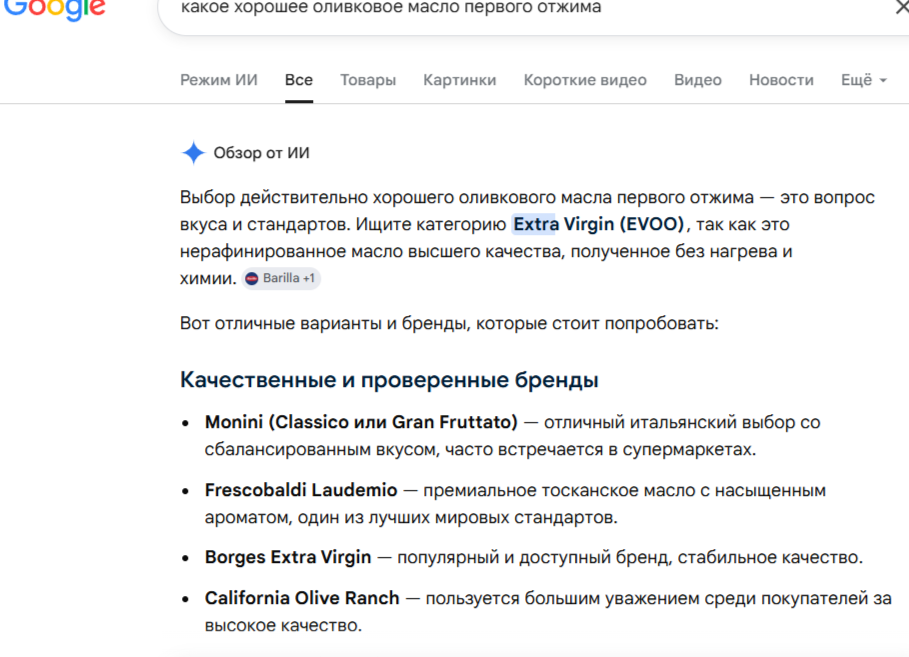Screen dimensions: 909x657
Task: Click heading Качественные и проверенные бренды
Action: point(389,380)
